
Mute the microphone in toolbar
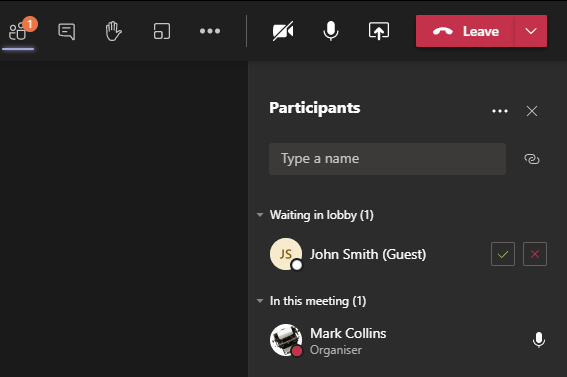(331, 31)
